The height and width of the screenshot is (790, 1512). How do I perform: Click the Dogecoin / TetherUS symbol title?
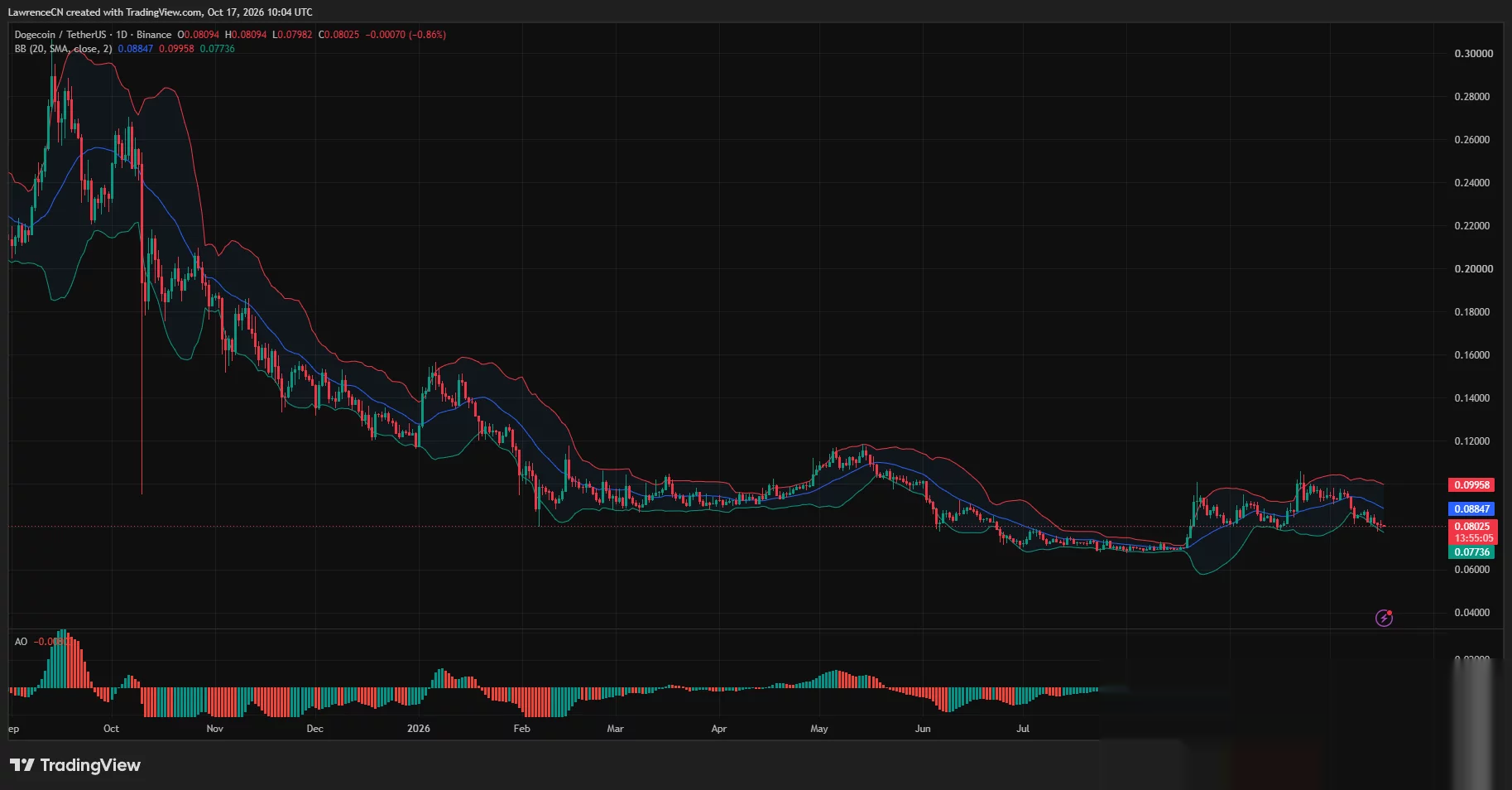click(x=60, y=35)
